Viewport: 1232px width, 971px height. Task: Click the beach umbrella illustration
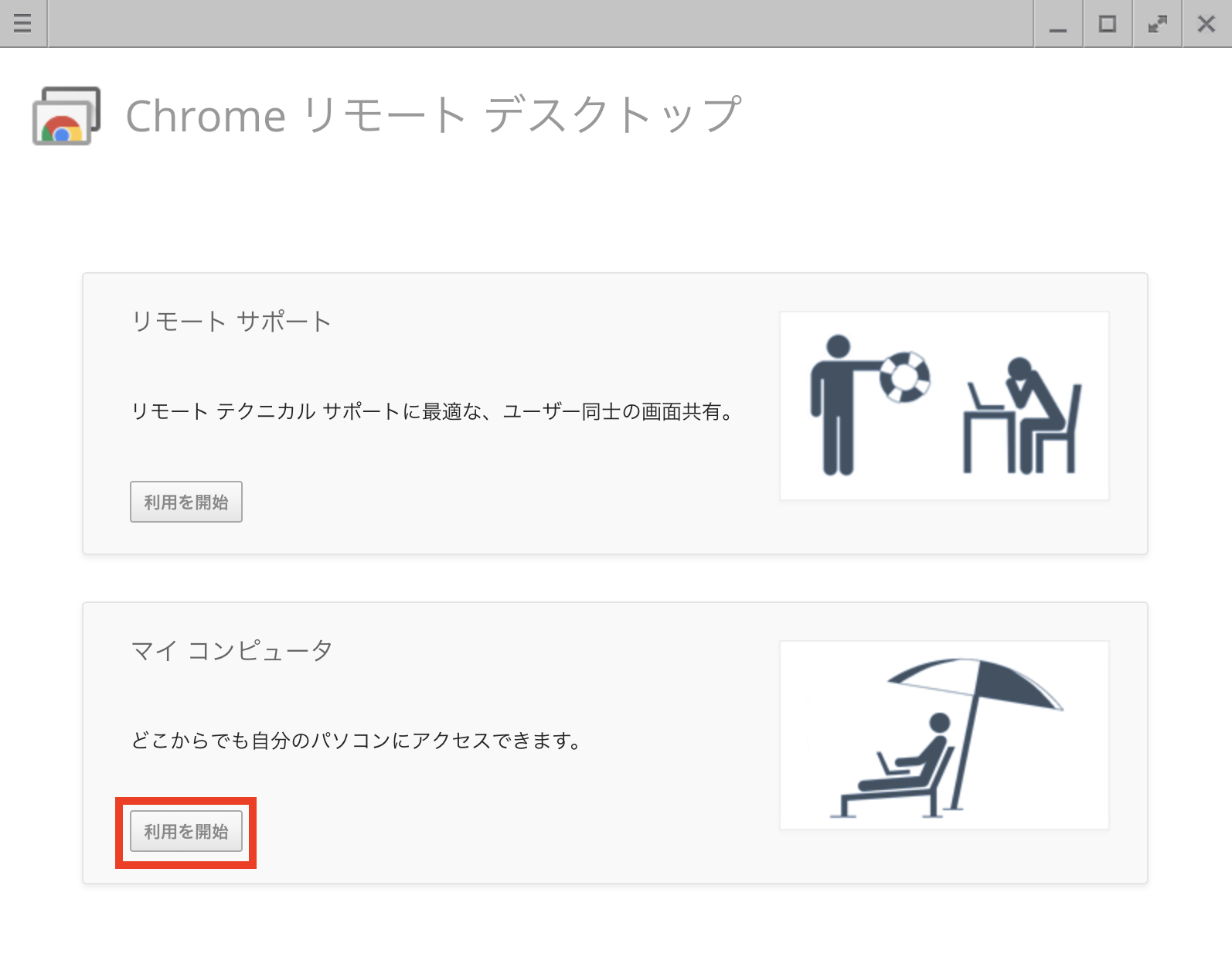click(x=944, y=735)
